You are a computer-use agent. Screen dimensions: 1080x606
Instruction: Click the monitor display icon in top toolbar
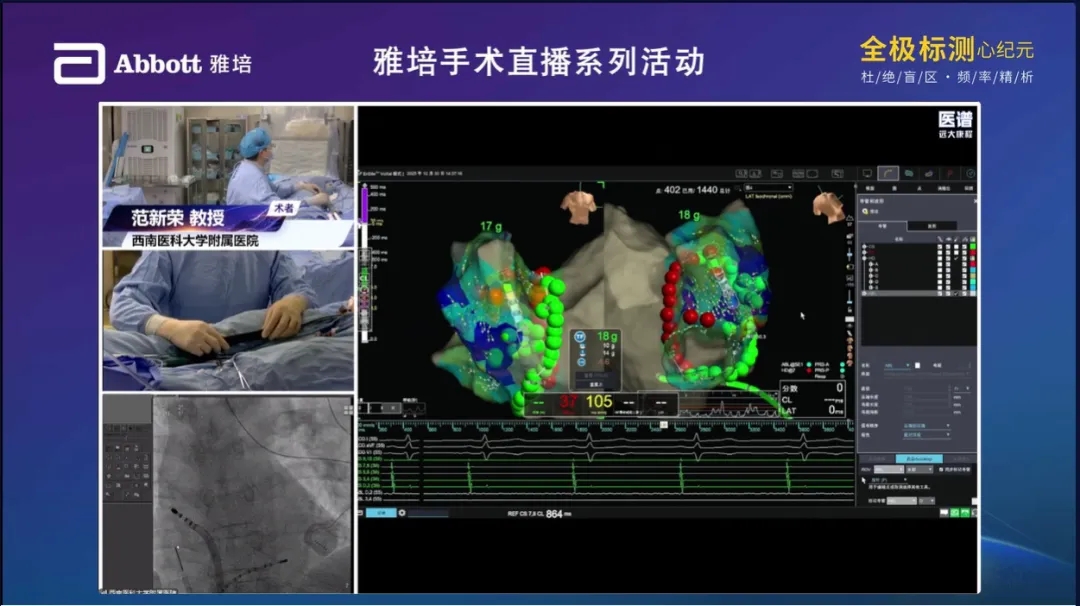(x=866, y=174)
